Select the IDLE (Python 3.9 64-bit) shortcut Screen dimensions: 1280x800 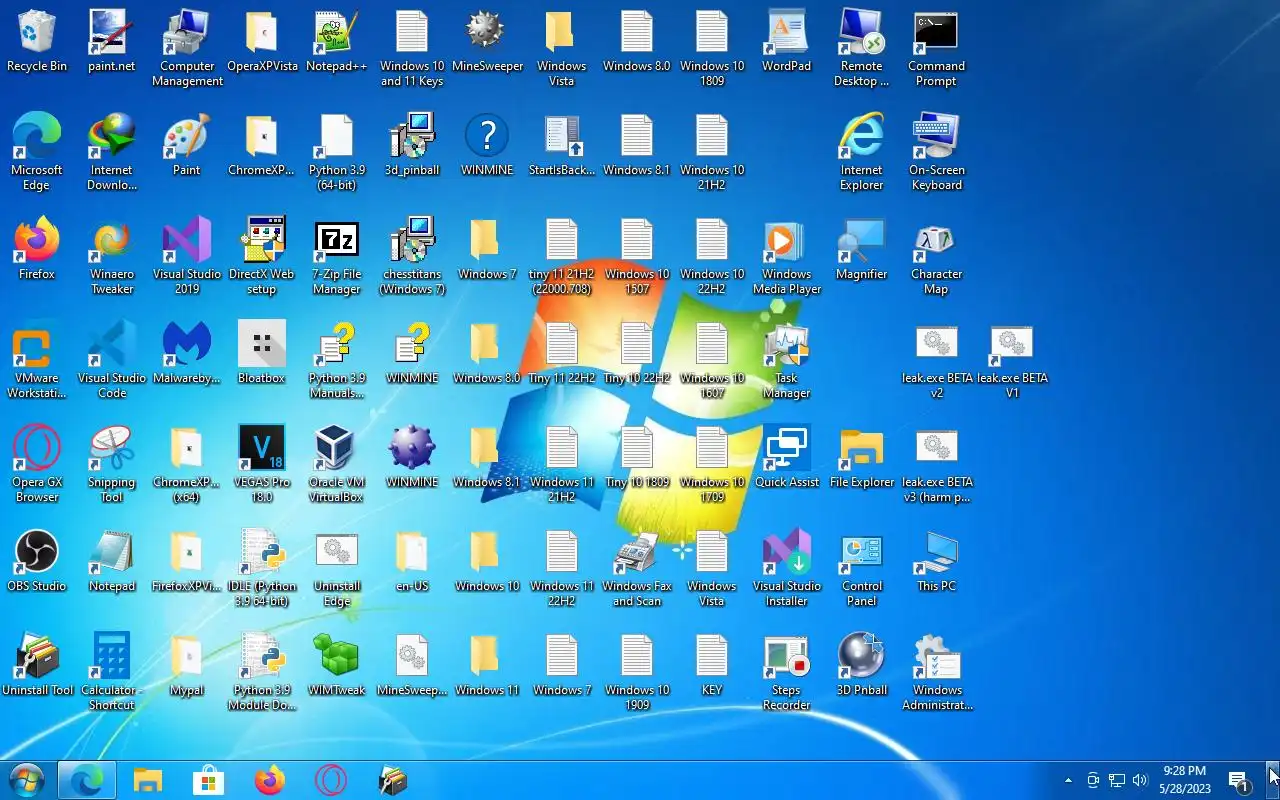click(x=262, y=569)
